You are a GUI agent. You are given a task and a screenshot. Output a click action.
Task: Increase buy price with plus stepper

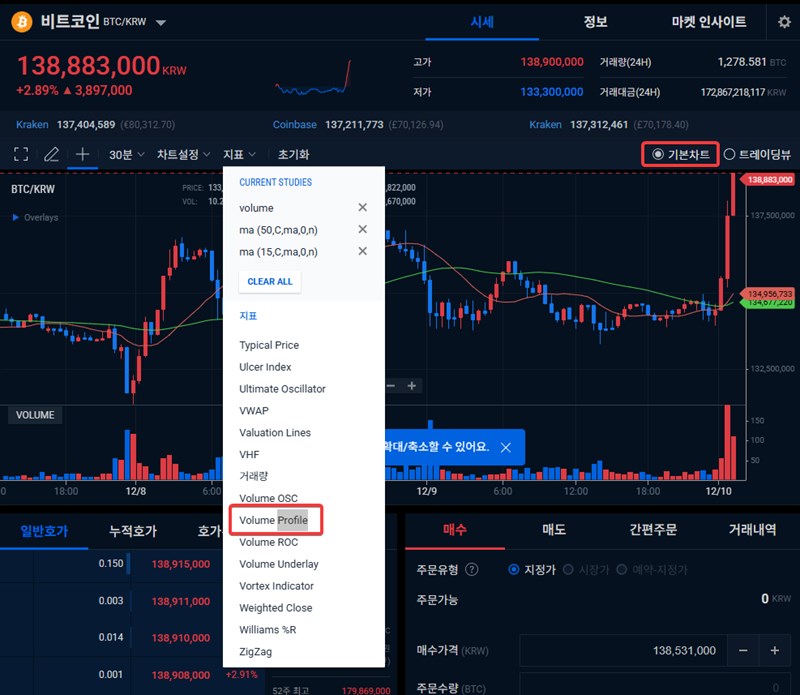774,650
